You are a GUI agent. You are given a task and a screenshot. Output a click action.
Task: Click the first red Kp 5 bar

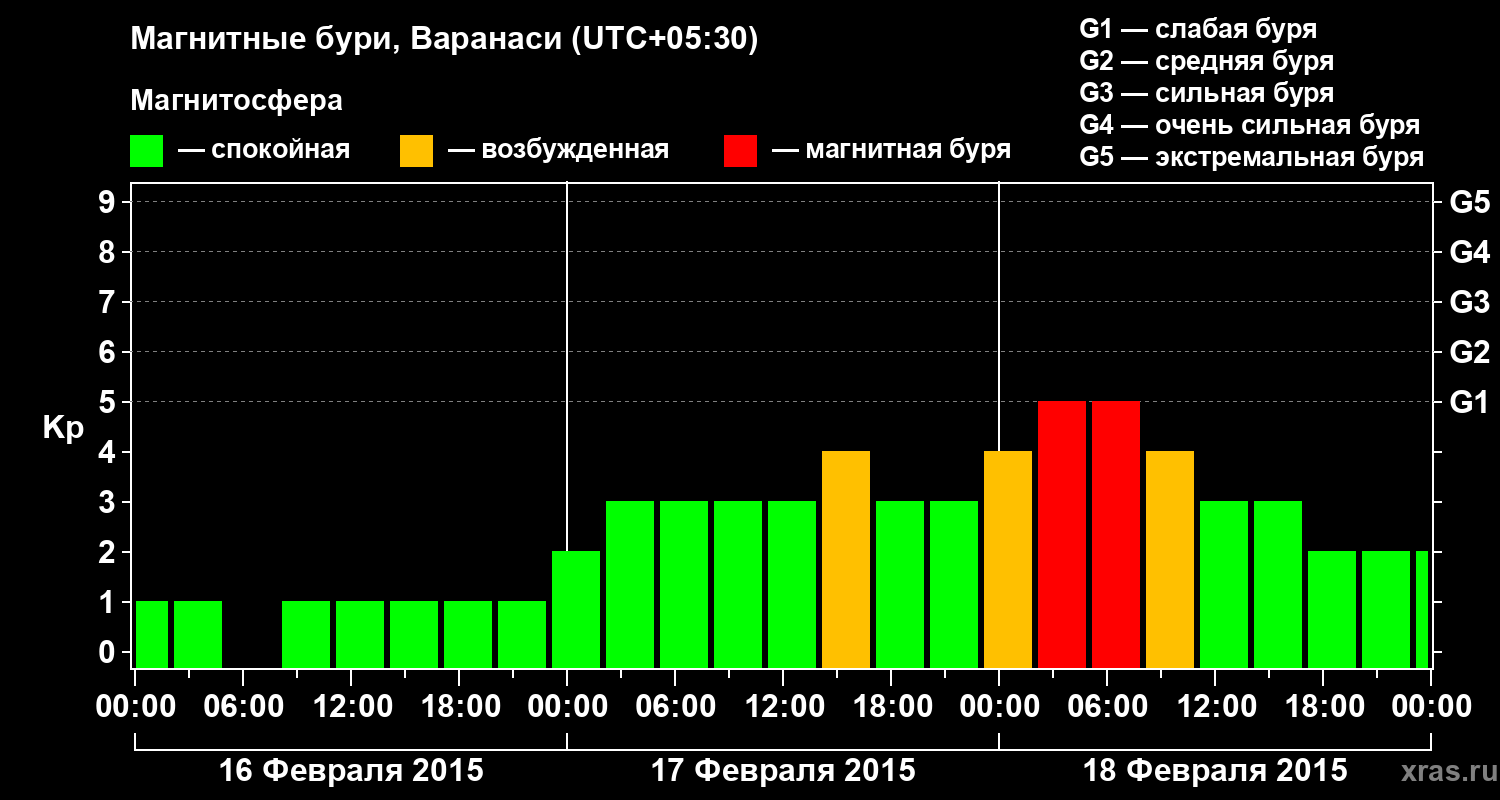click(1062, 534)
